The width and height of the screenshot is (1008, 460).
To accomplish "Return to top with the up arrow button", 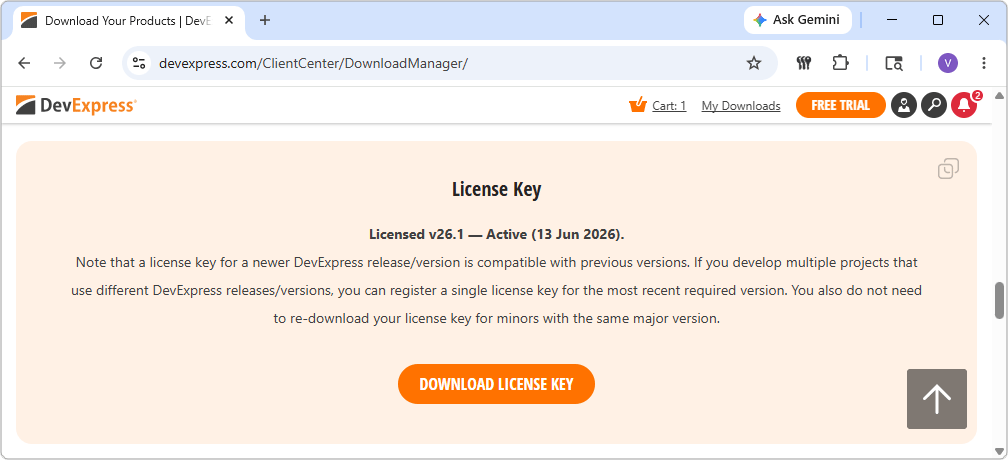I will [937, 399].
